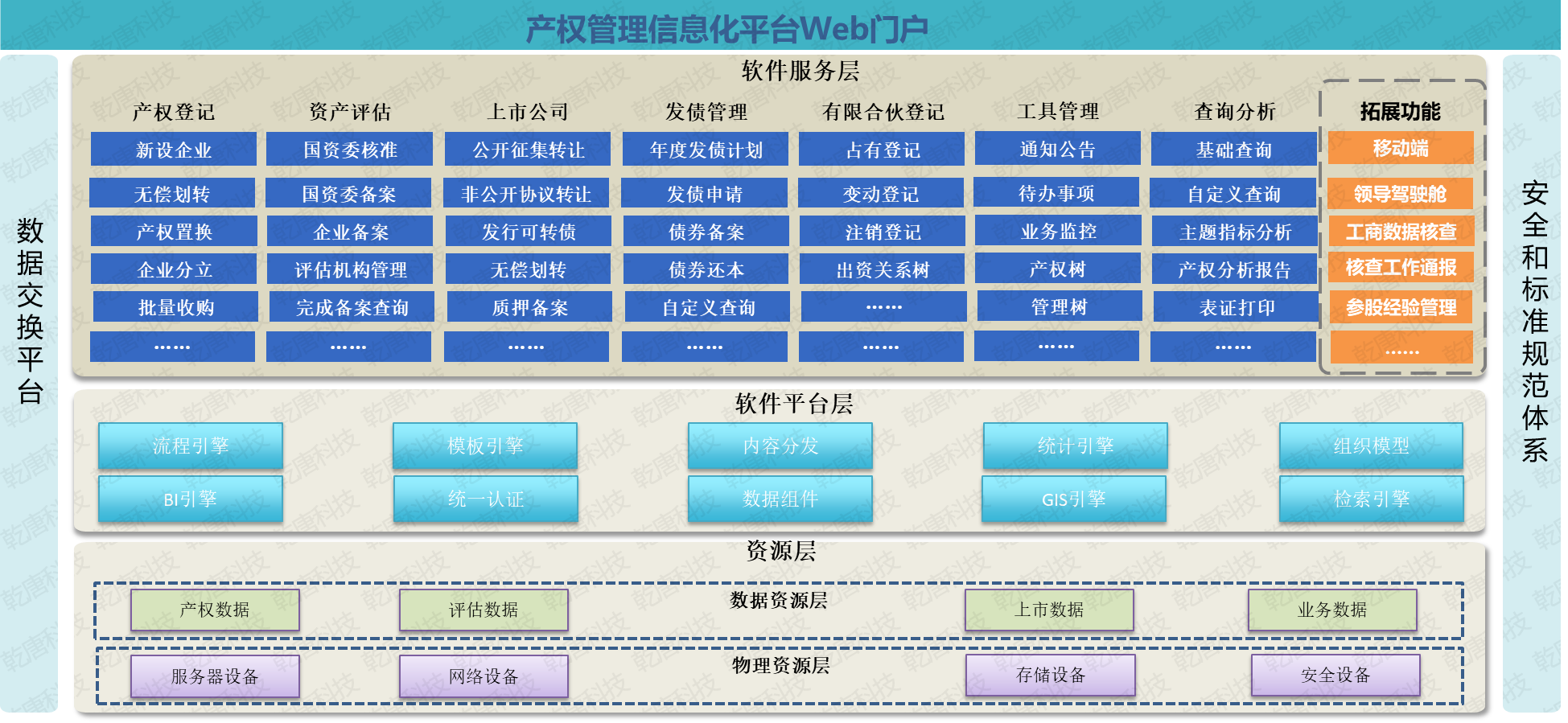The width and height of the screenshot is (1568, 723).
Task: Open the 发行可转债 box
Action: [x=529, y=232]
